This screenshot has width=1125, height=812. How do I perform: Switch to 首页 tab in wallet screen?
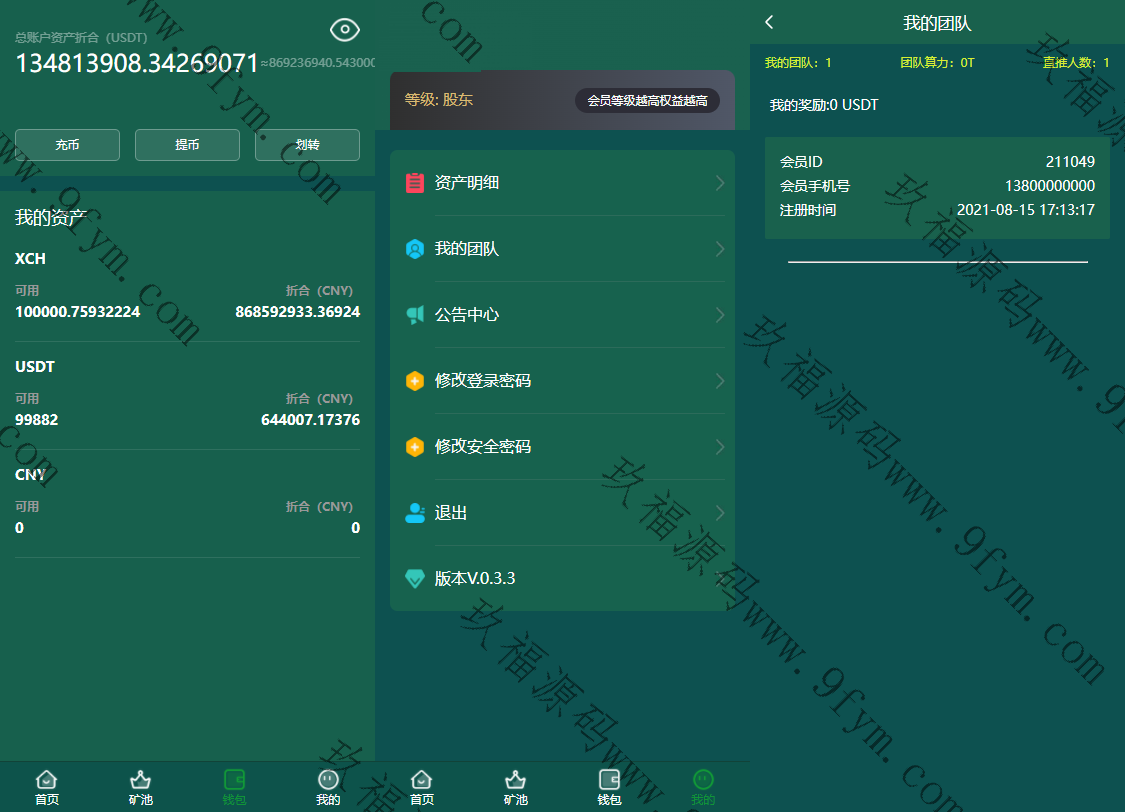pyautogui.click(x=47, y=787)
